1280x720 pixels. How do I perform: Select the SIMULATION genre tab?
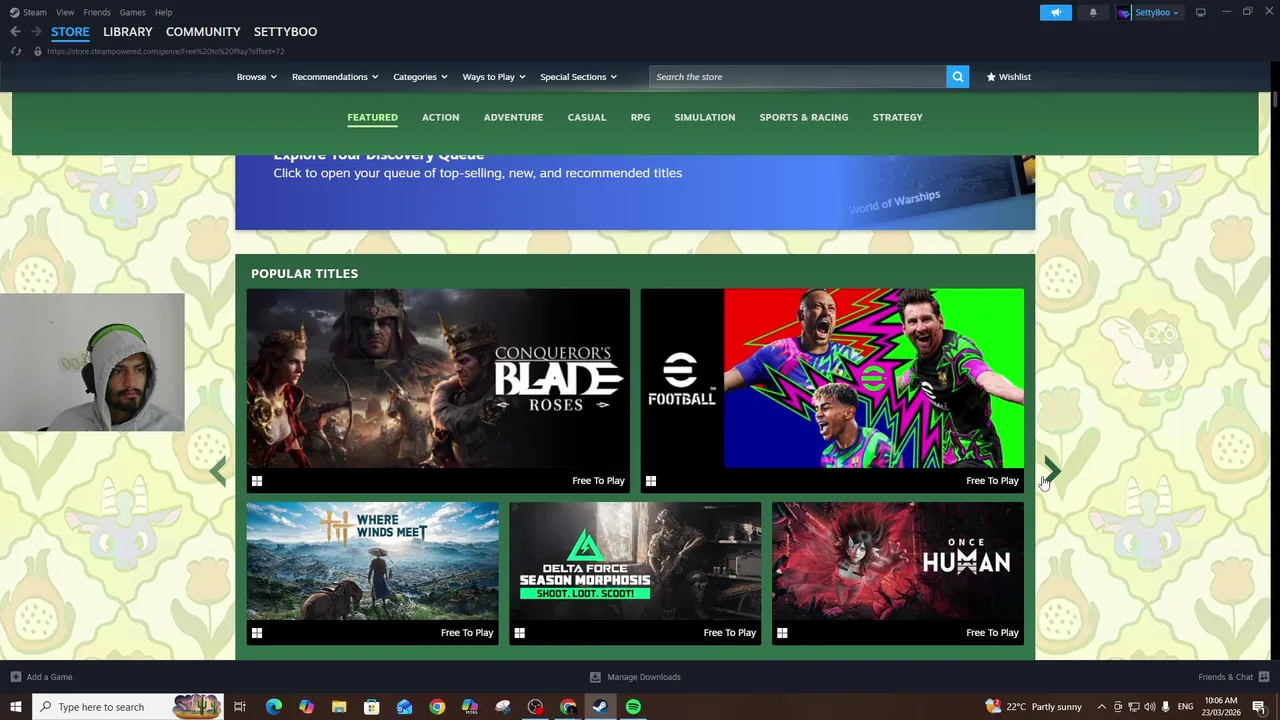(704, 117)
